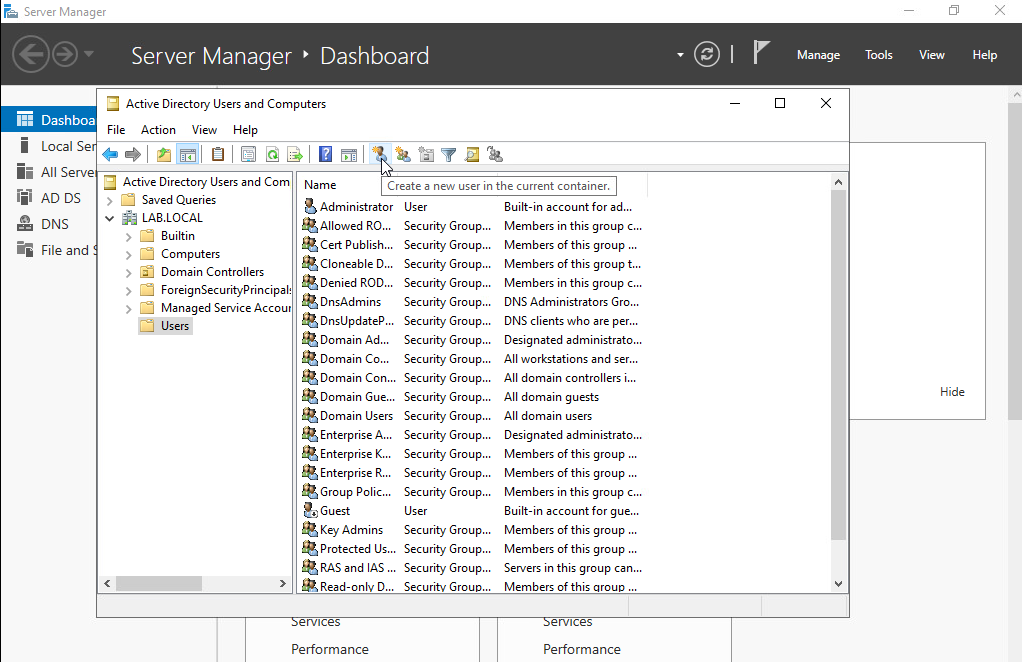
Task: Open Find objects with magnifier icon
Action: [472, 154]
